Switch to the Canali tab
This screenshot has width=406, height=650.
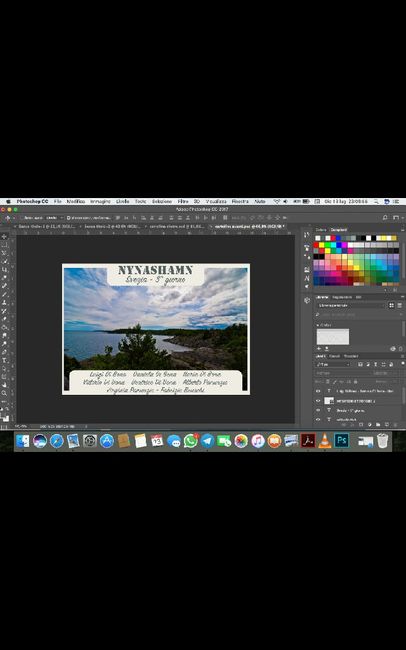coord(335,356)
